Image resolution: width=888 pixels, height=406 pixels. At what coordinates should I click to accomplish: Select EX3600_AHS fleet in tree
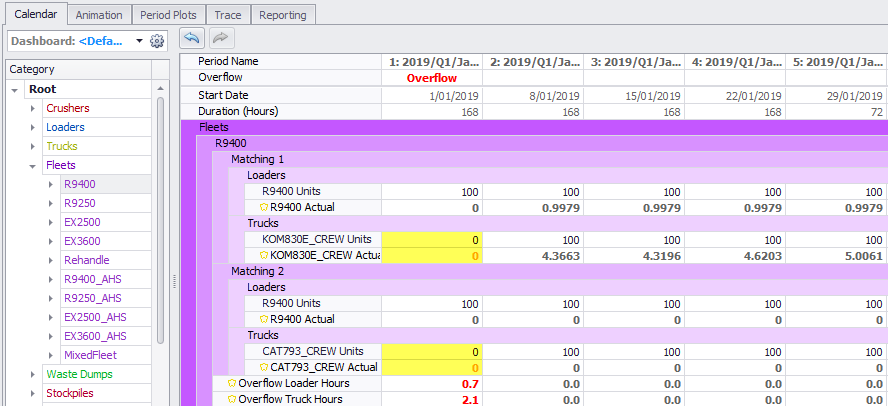tap(95, 336)
